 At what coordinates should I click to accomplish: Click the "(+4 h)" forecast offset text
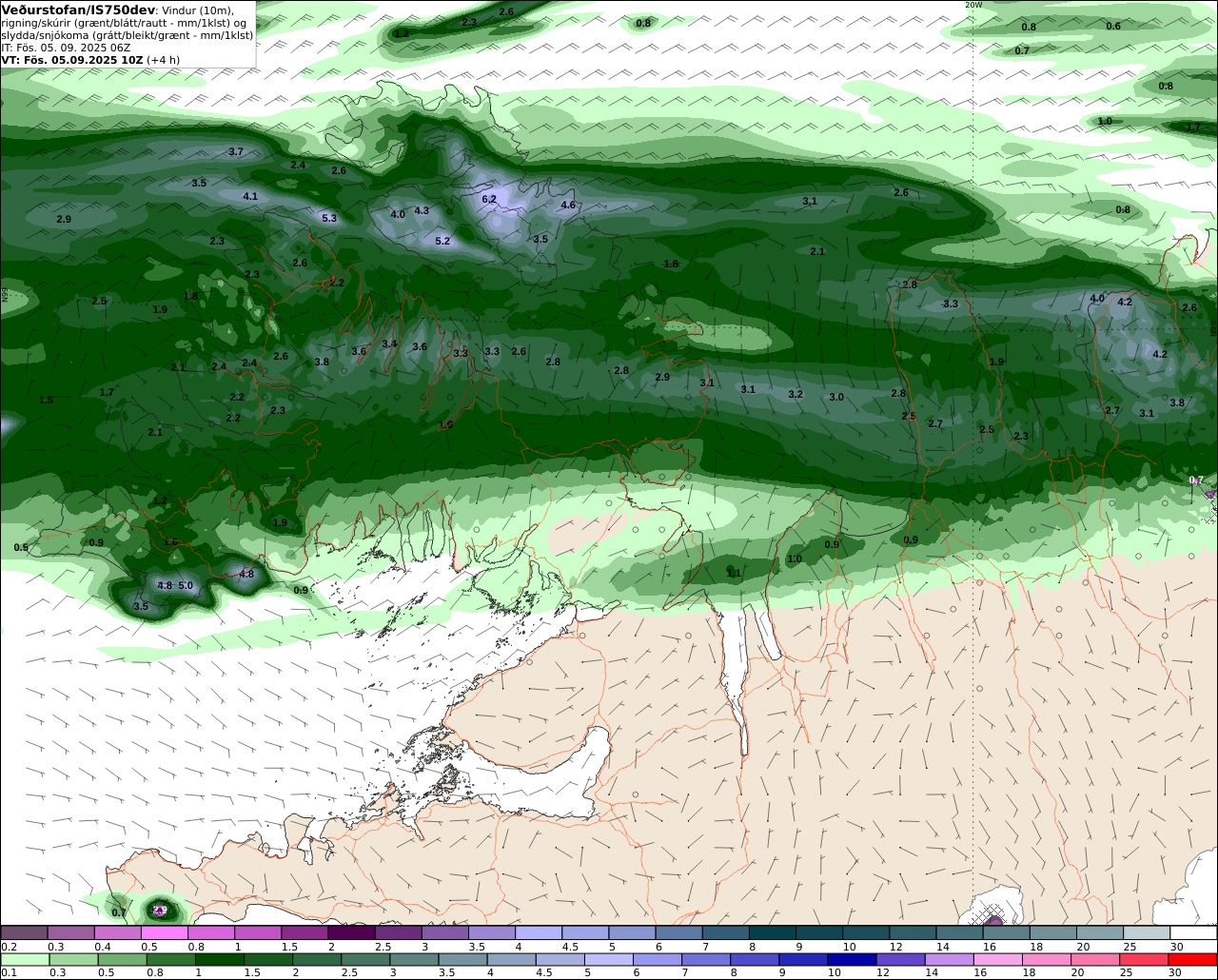click(164, 59)
